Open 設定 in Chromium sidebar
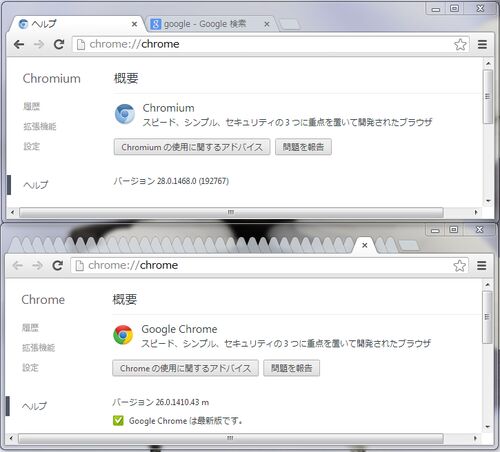Viewport: 500px width, 452px height. point(32,146)
